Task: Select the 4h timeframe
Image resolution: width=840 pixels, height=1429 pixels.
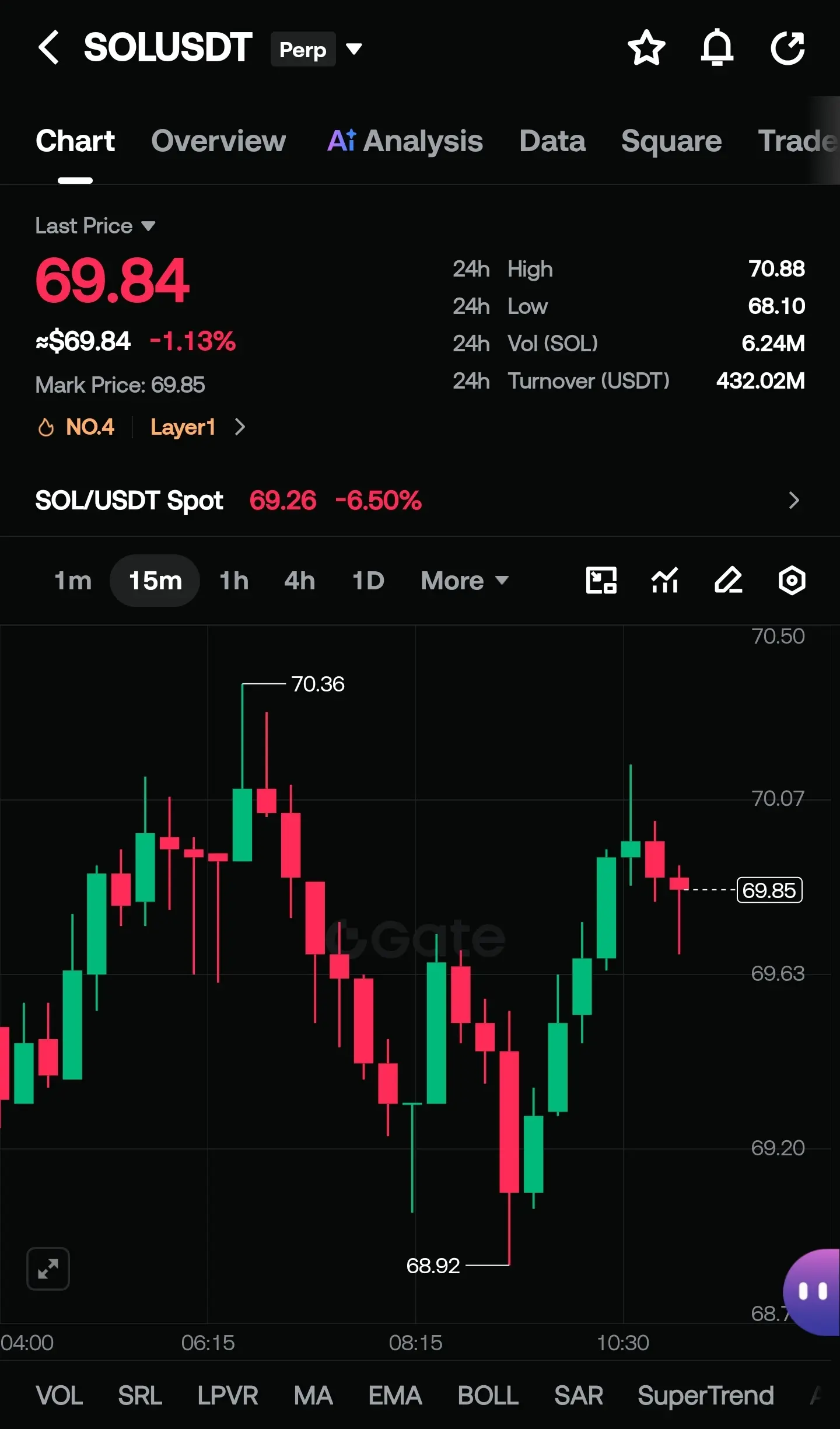Action: coord(299,581)
